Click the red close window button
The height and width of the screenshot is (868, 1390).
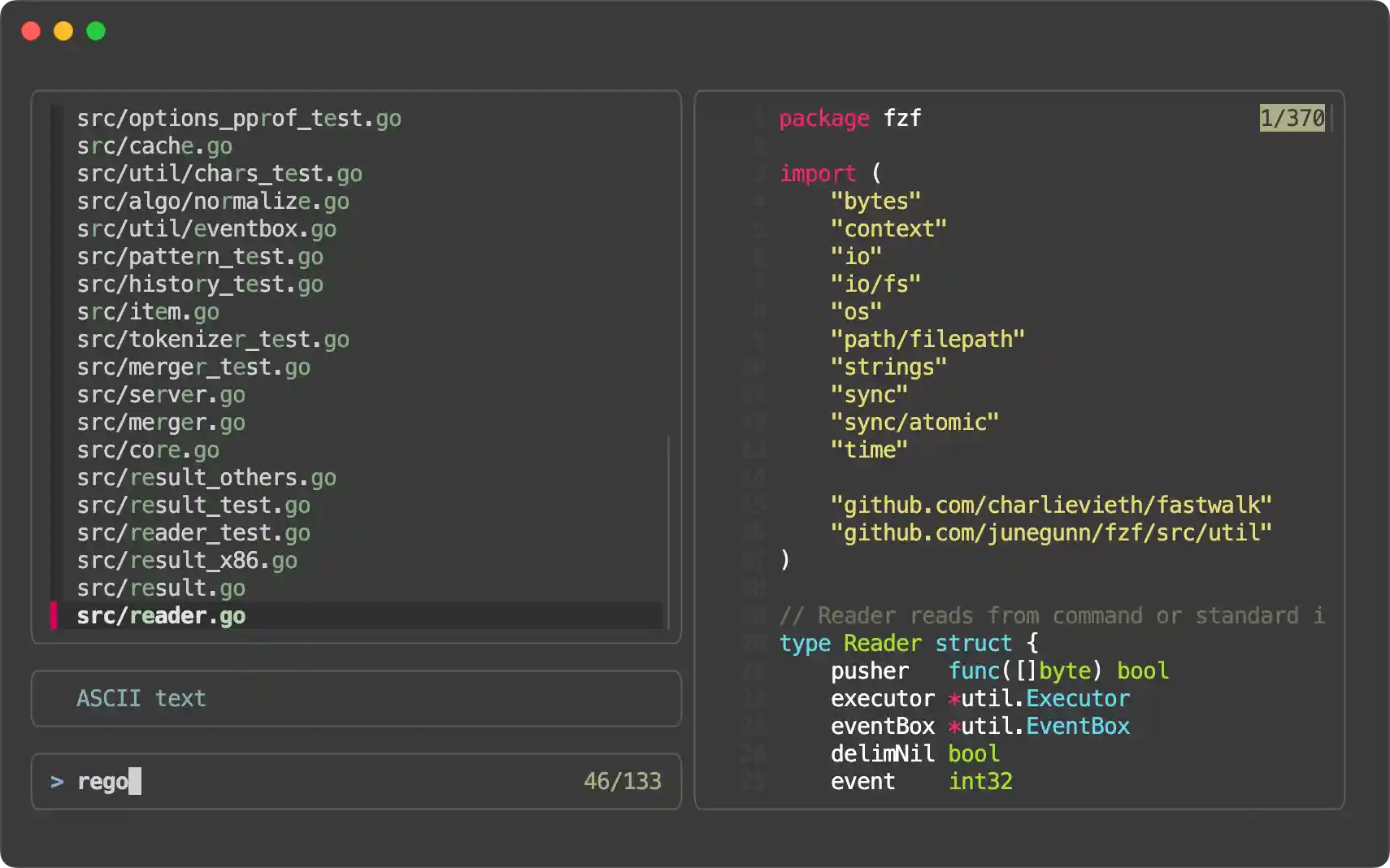31,31
